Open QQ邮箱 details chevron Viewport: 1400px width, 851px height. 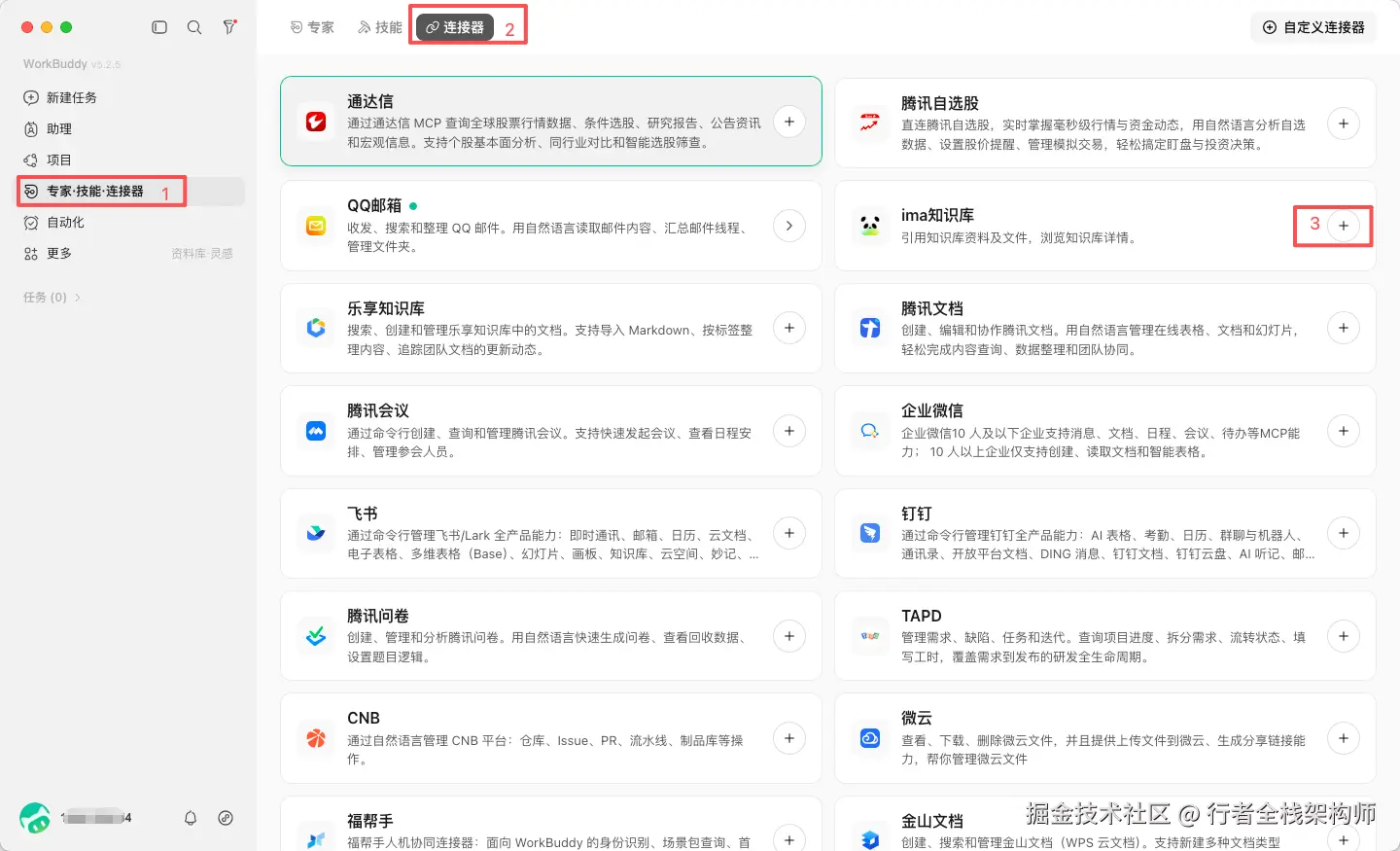point(789,226)
